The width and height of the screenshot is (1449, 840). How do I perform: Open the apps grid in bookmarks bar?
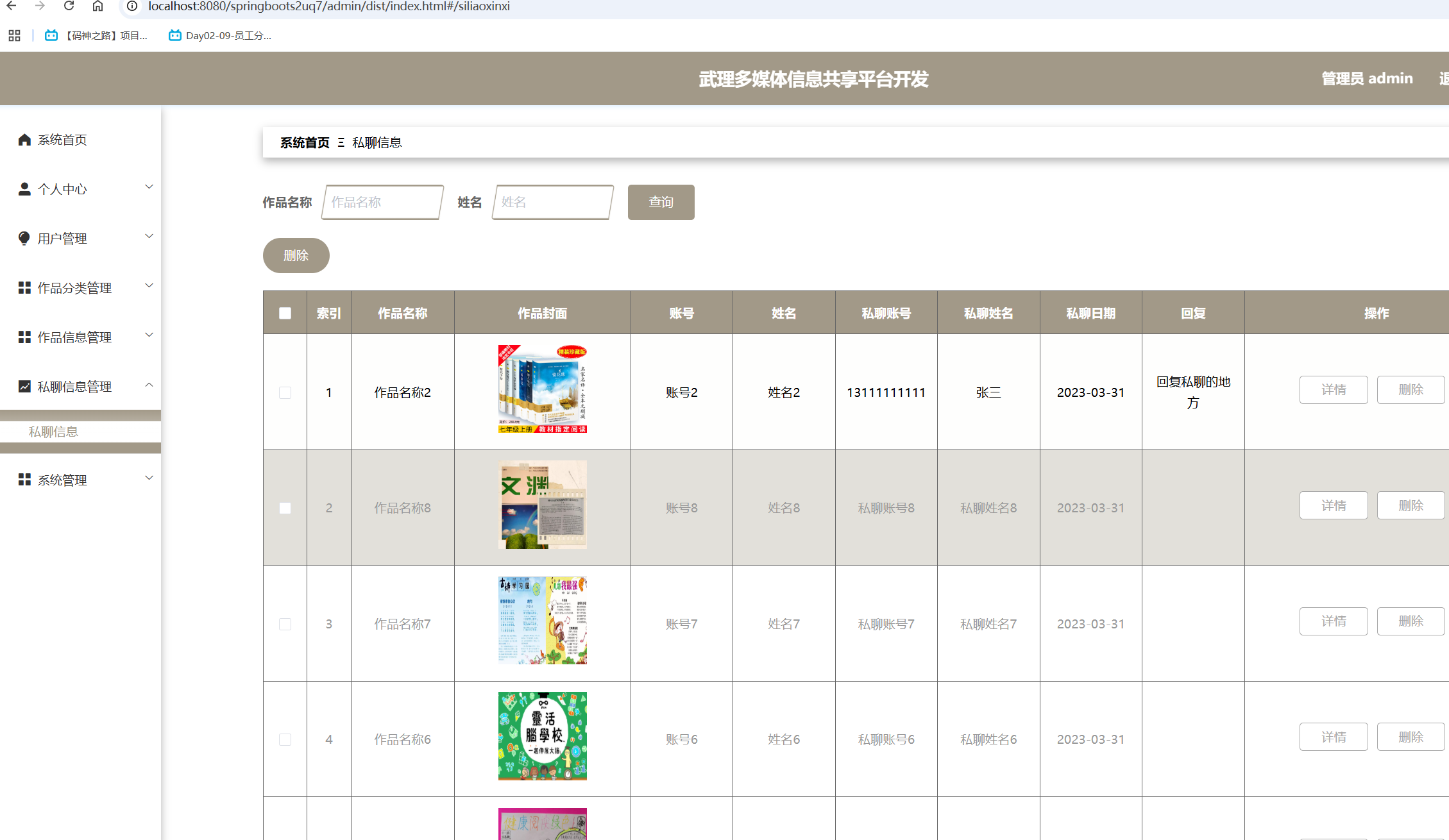(14, 35)
